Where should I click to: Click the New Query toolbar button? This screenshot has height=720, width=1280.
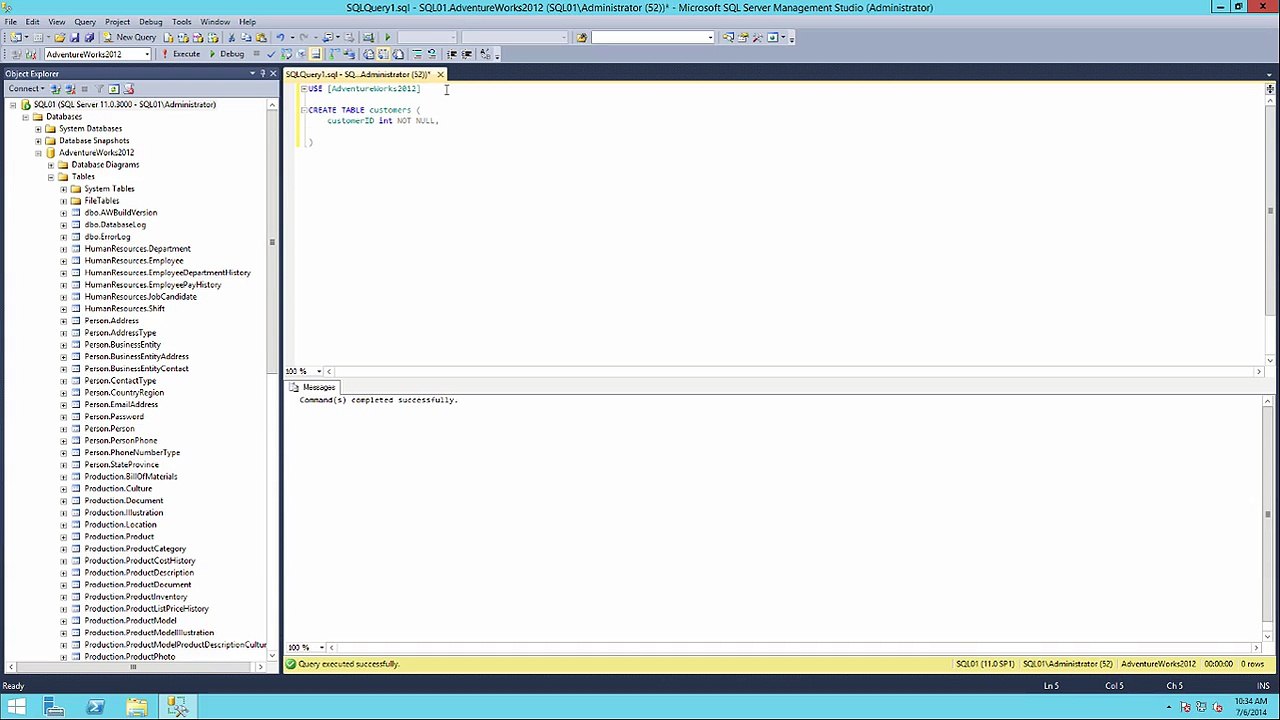pyautogui.click(x=129, y=37)
